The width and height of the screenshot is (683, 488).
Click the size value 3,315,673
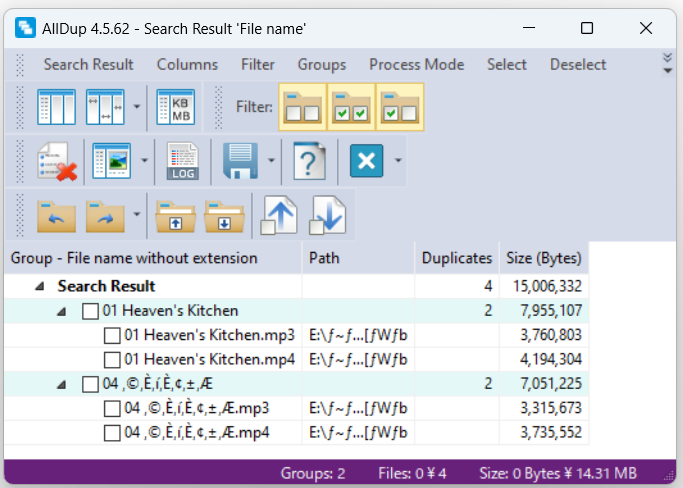pos(551,408)
